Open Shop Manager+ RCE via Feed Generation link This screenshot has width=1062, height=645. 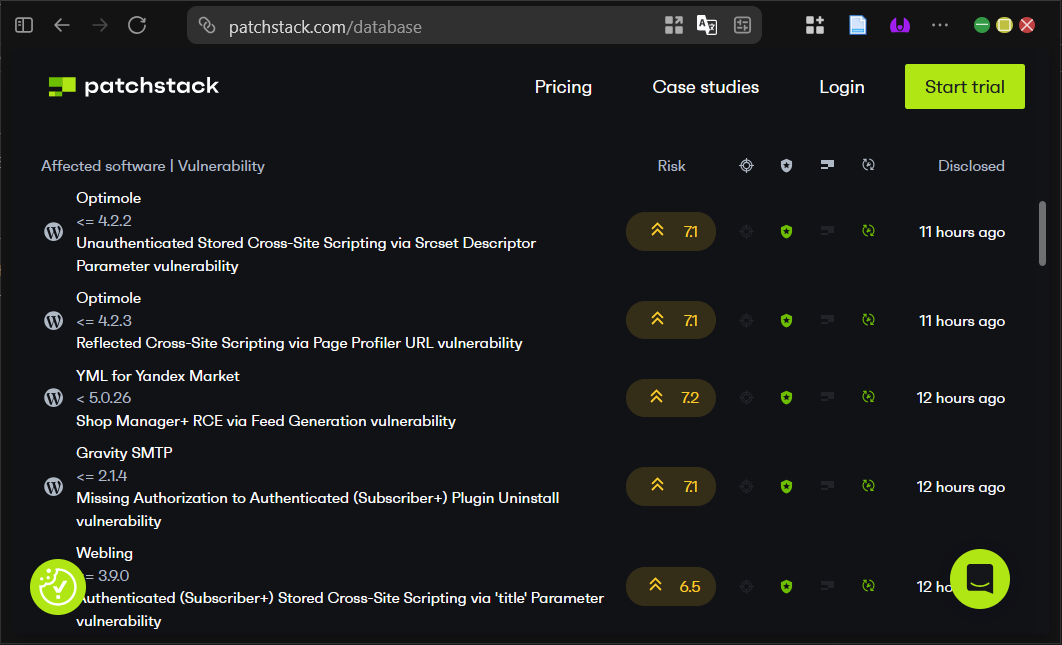click(x=266, y=421)
